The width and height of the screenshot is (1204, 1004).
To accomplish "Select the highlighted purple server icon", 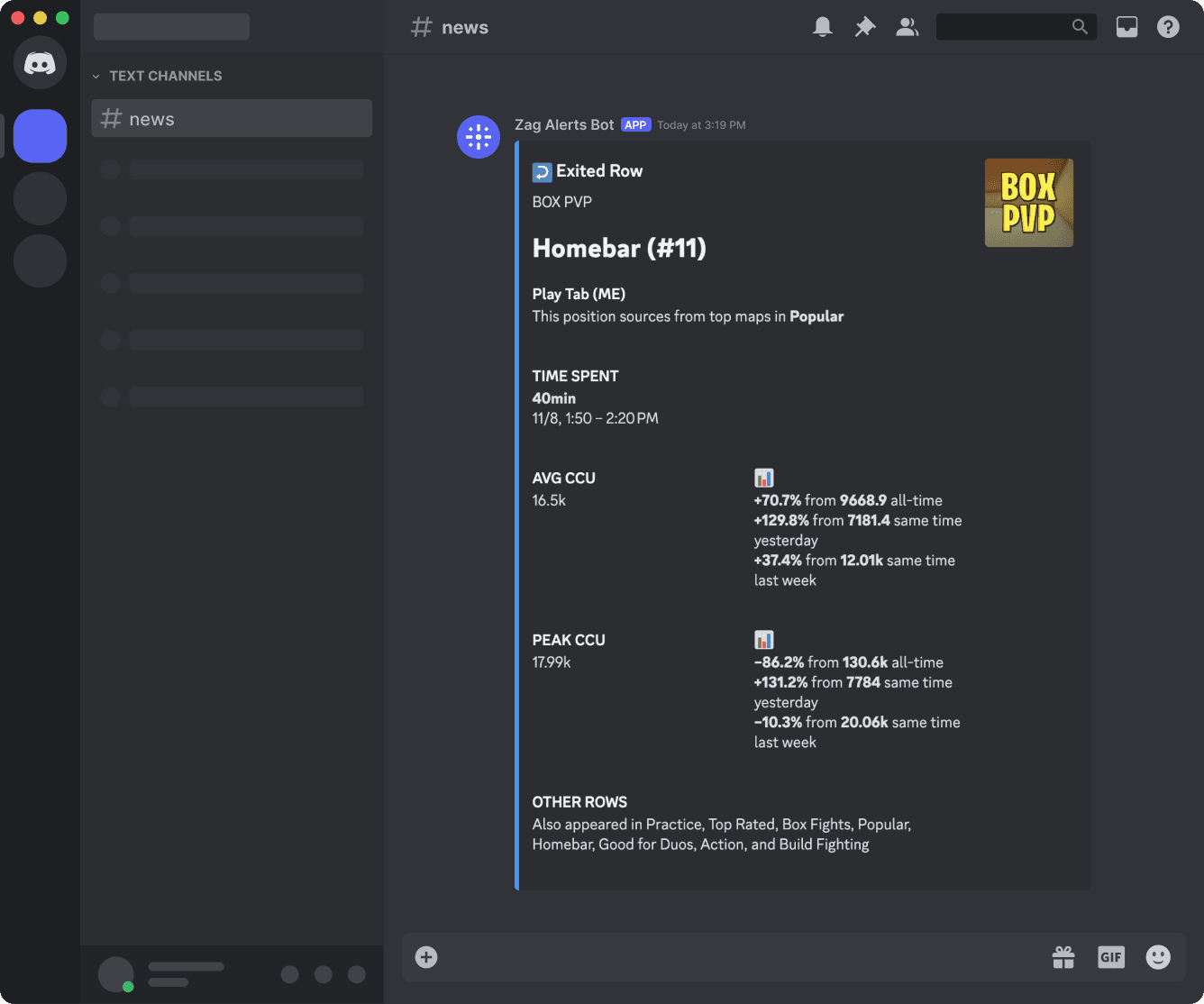I will point(40,136).
